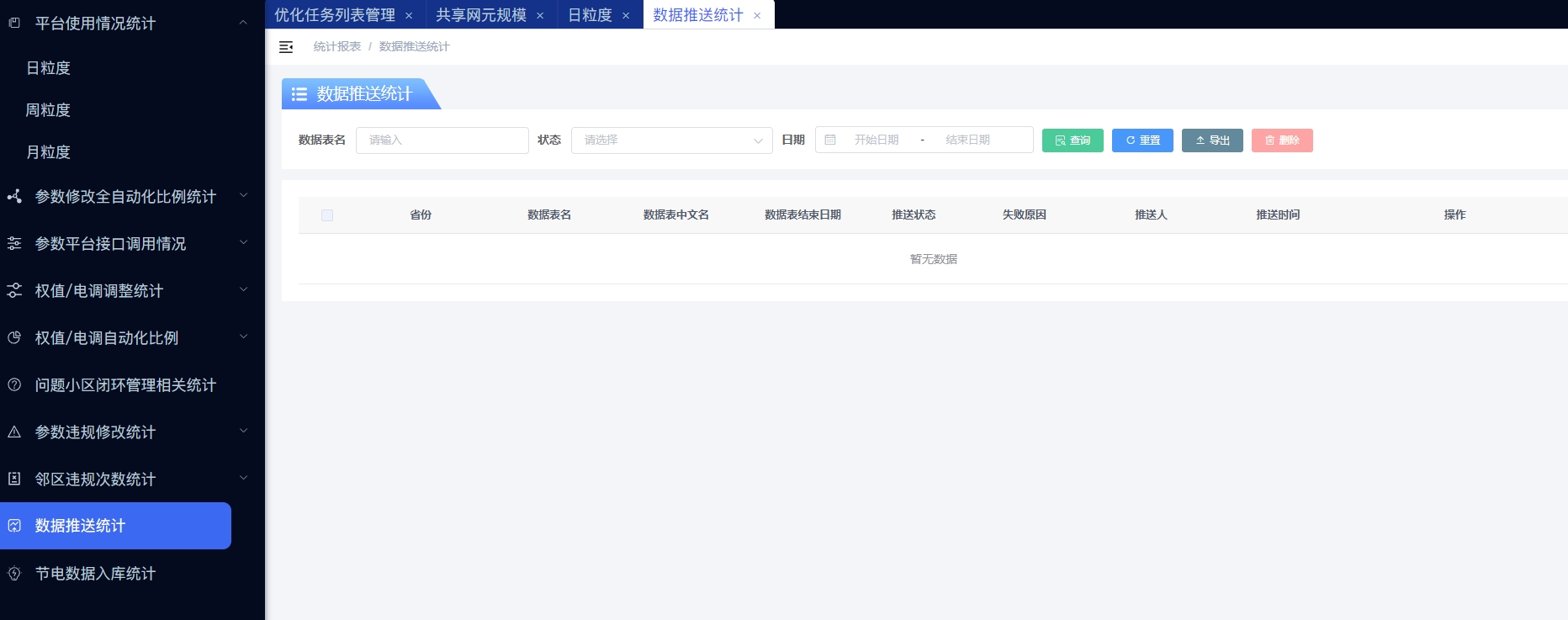This screenshot has height=620, width=1568.
Task: Click the 暂无数据 empty table message
Action: [x=934, y=259]
